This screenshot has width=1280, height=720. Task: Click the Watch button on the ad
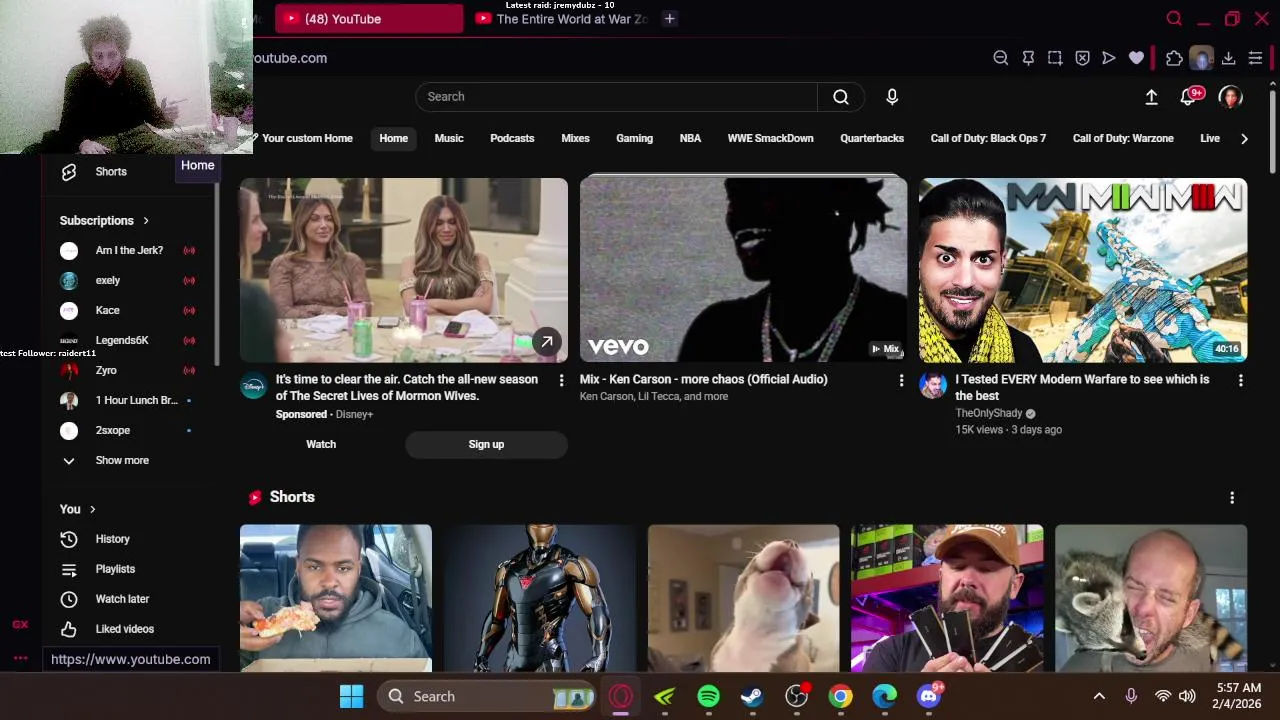click(x=321, y=444)
